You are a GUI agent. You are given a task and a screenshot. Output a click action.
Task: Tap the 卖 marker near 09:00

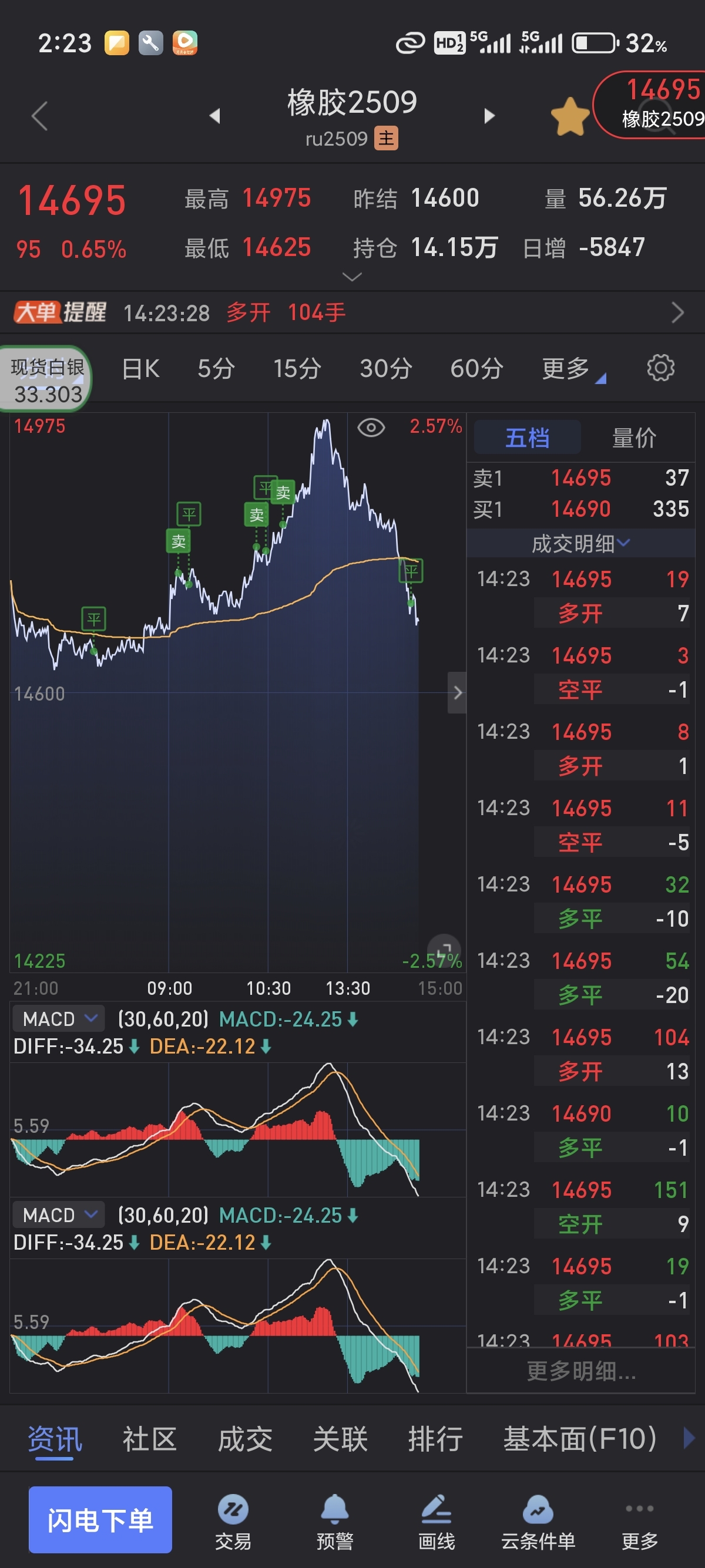coord(179,540)
